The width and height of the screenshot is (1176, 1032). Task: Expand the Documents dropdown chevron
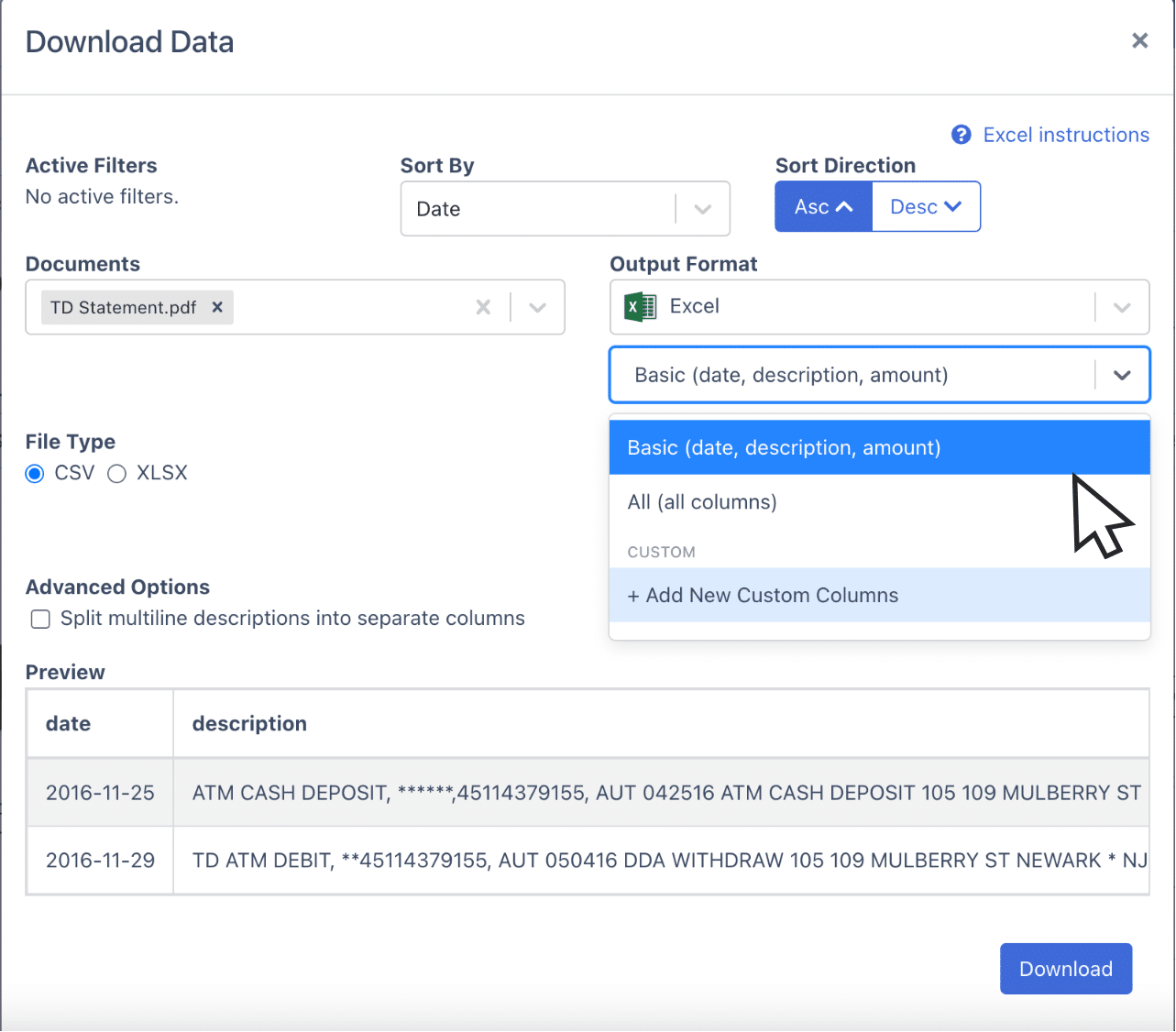538,307
